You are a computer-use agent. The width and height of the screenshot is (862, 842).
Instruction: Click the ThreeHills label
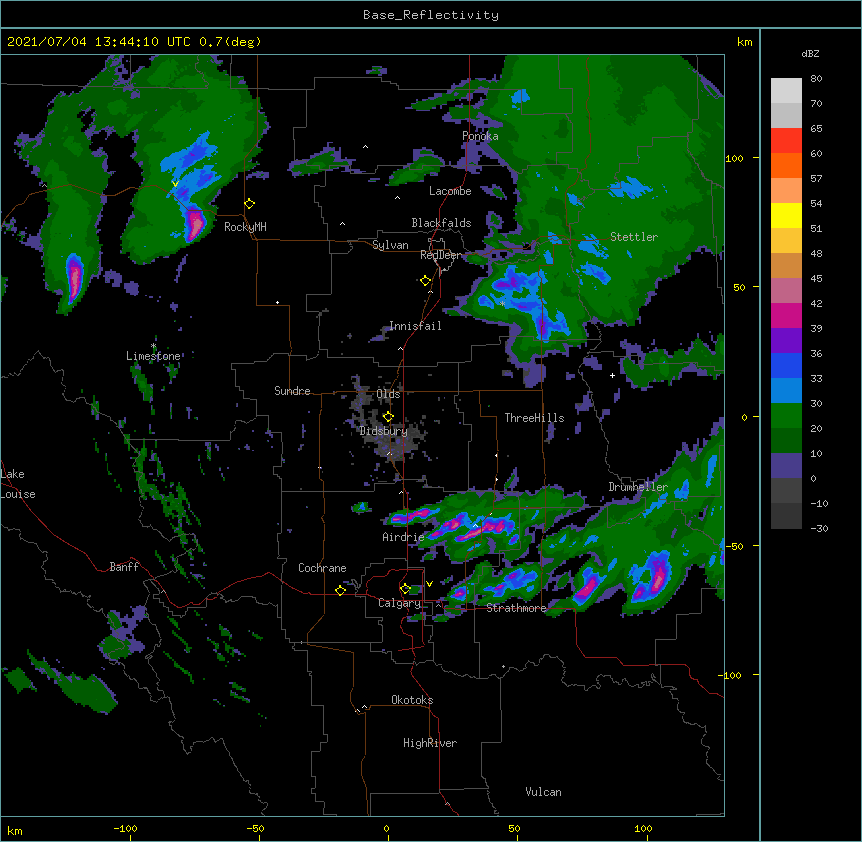pyautogui.click(x=534, y=418)
